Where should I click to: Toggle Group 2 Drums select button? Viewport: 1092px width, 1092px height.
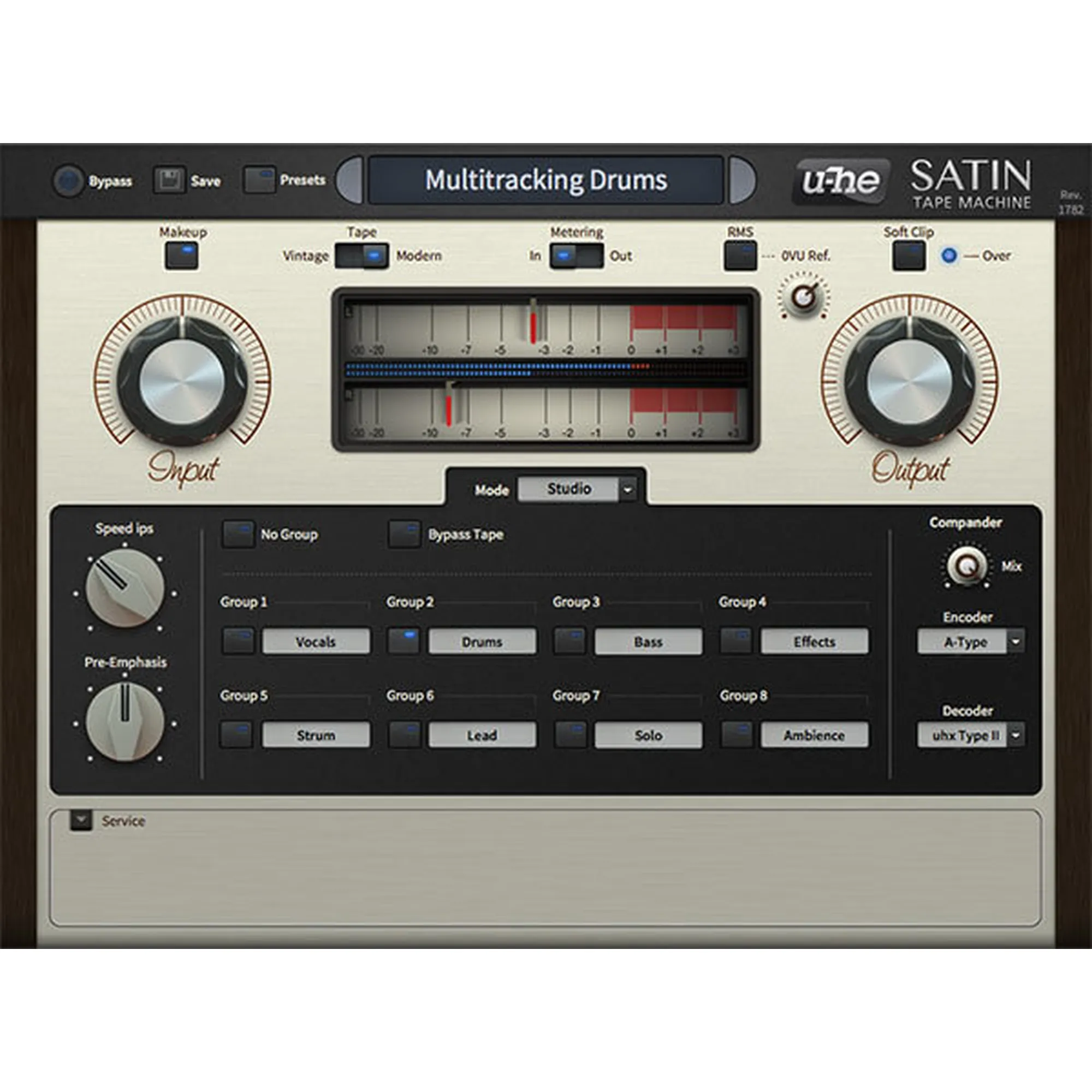pos(403,642)
